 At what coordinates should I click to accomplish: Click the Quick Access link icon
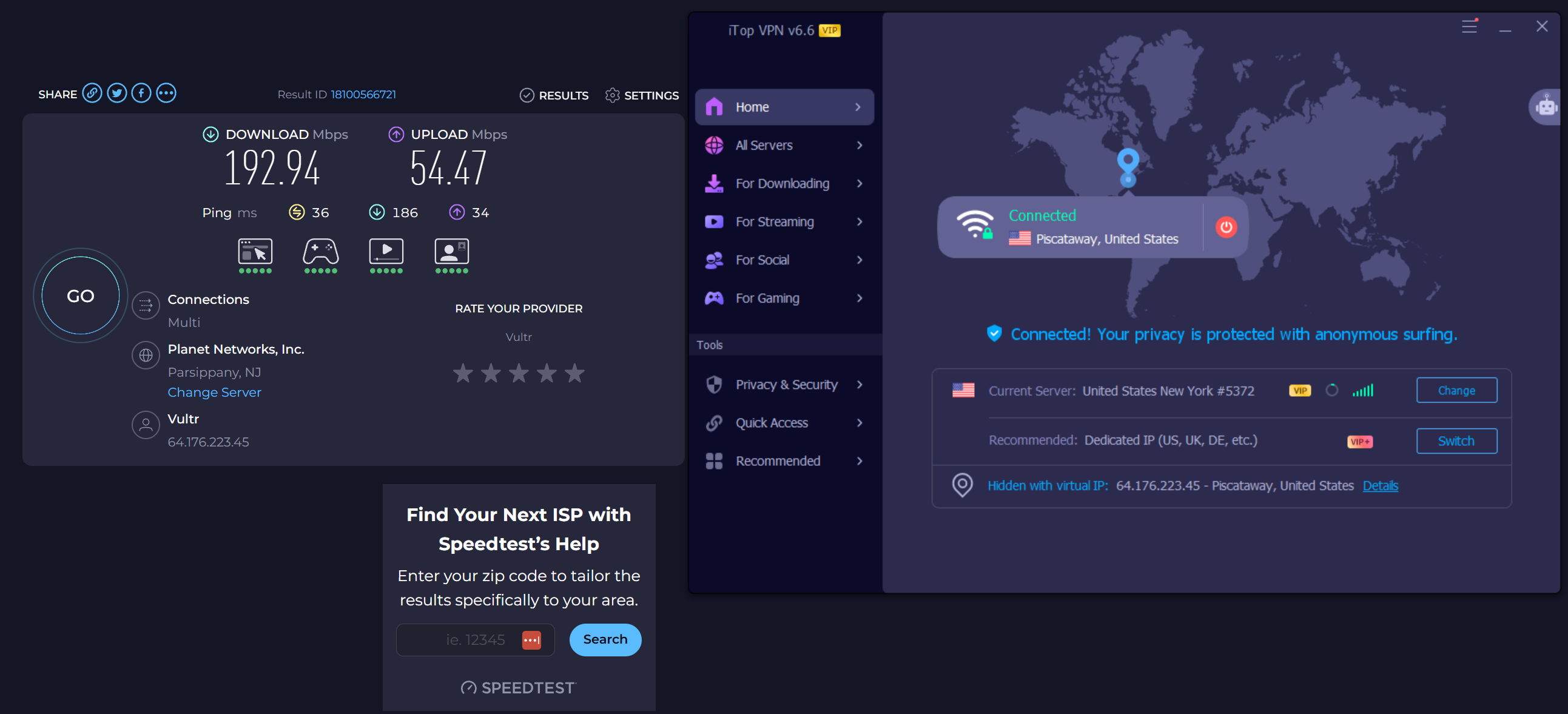coord(714,423)
